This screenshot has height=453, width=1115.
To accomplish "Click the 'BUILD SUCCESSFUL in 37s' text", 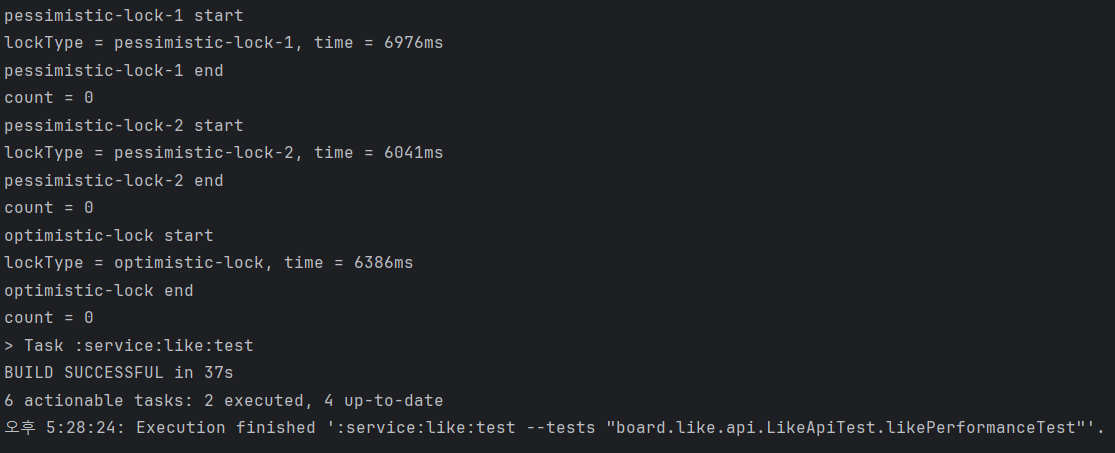I will [x=119, y=373].
